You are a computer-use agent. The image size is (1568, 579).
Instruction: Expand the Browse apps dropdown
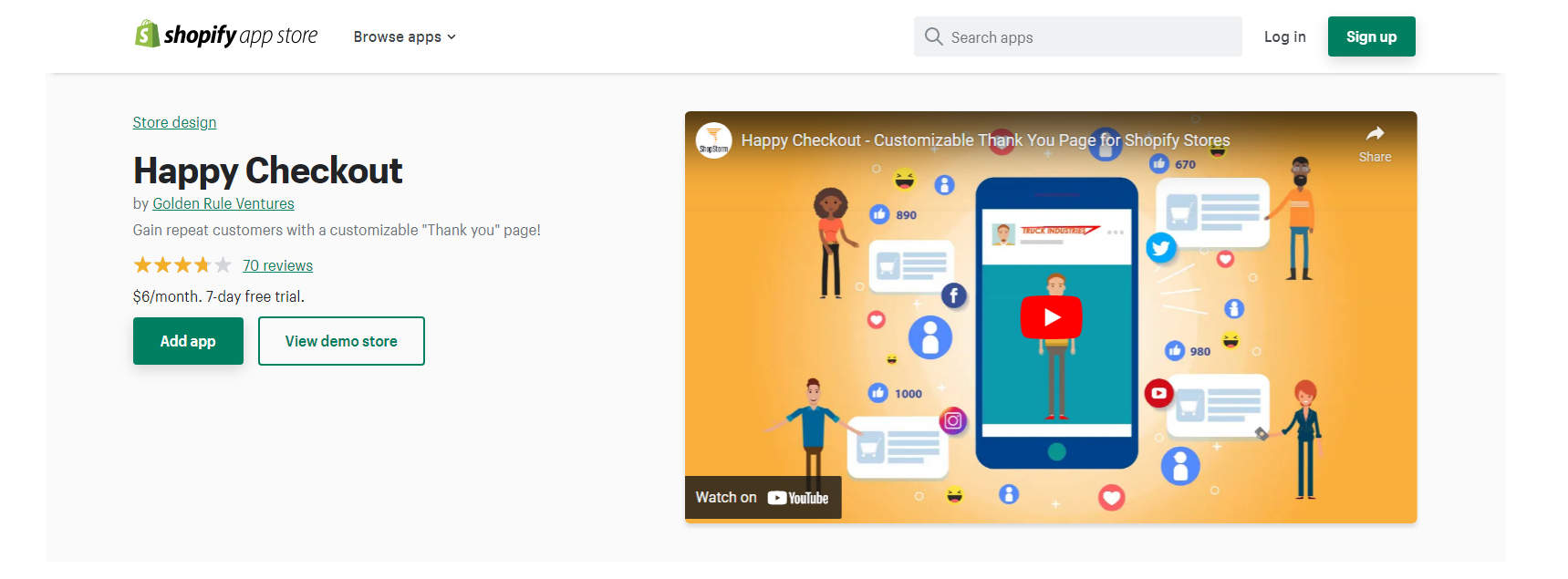(x=405, y=36)
